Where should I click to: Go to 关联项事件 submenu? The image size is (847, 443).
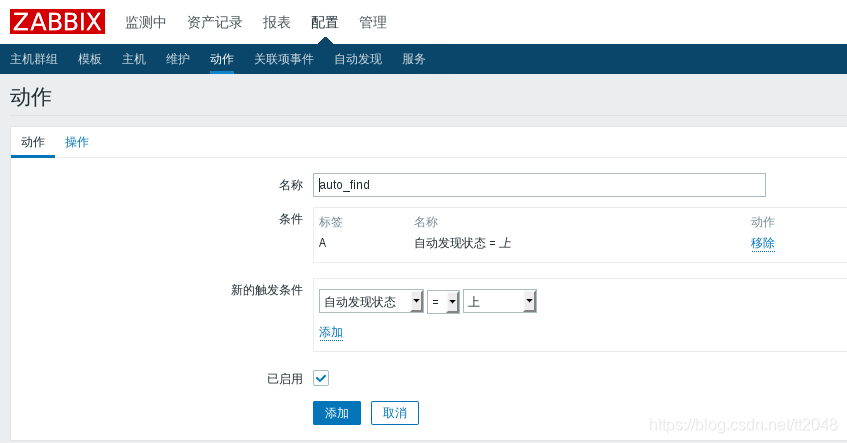(284, 59)
